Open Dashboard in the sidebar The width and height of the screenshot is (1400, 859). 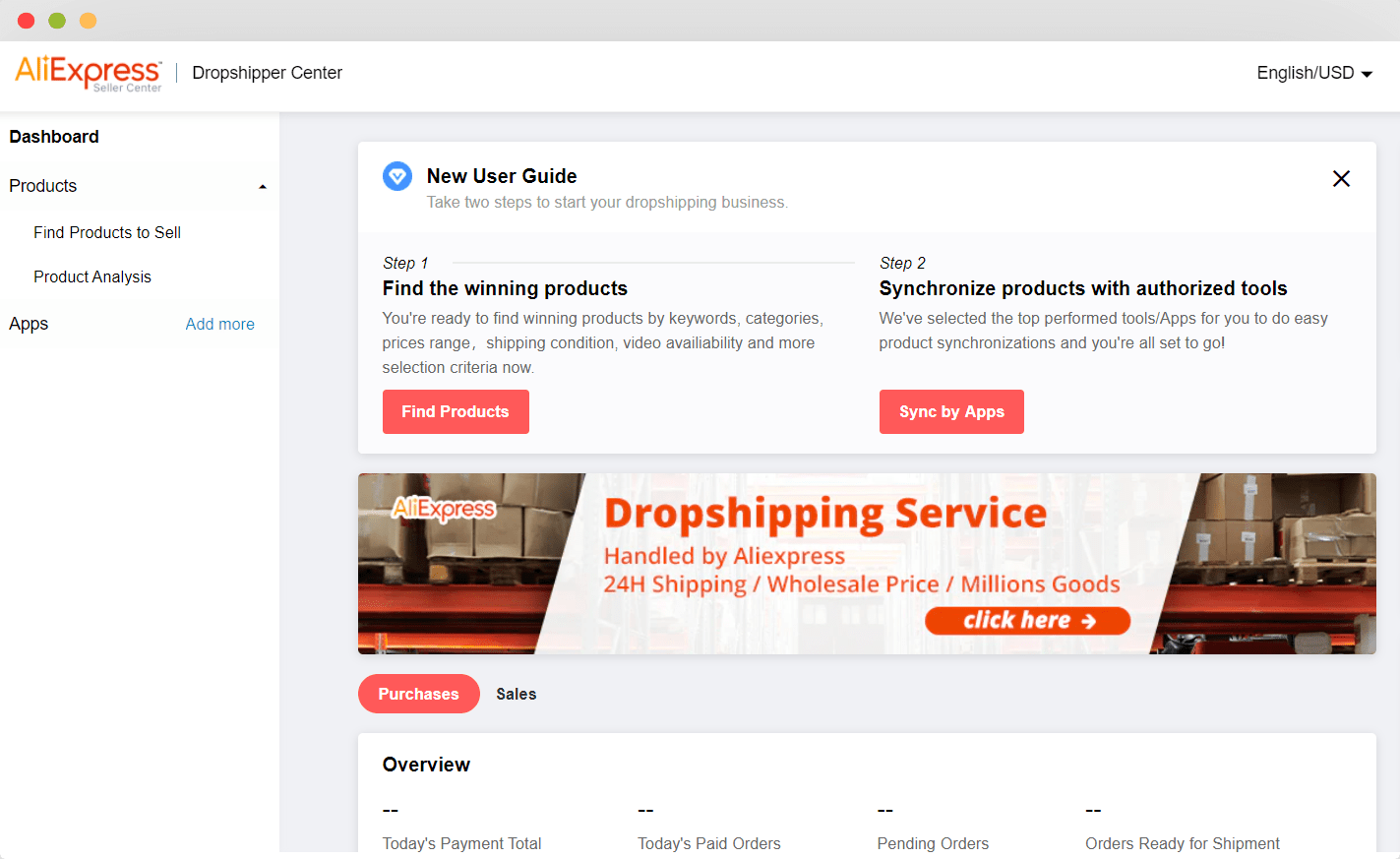pos(54,137)
